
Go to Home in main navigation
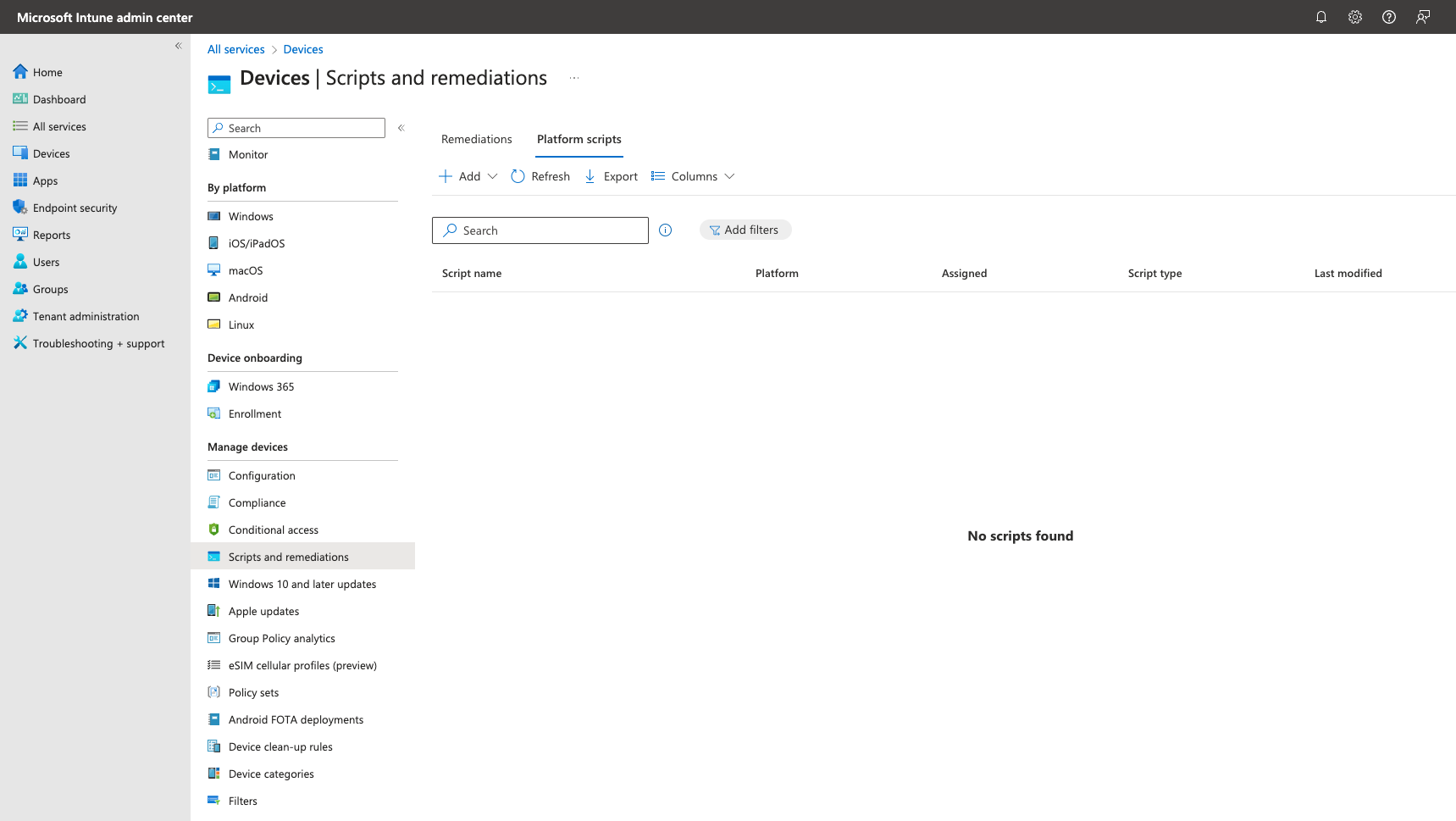pyautogui.click(x=47, y=72)
